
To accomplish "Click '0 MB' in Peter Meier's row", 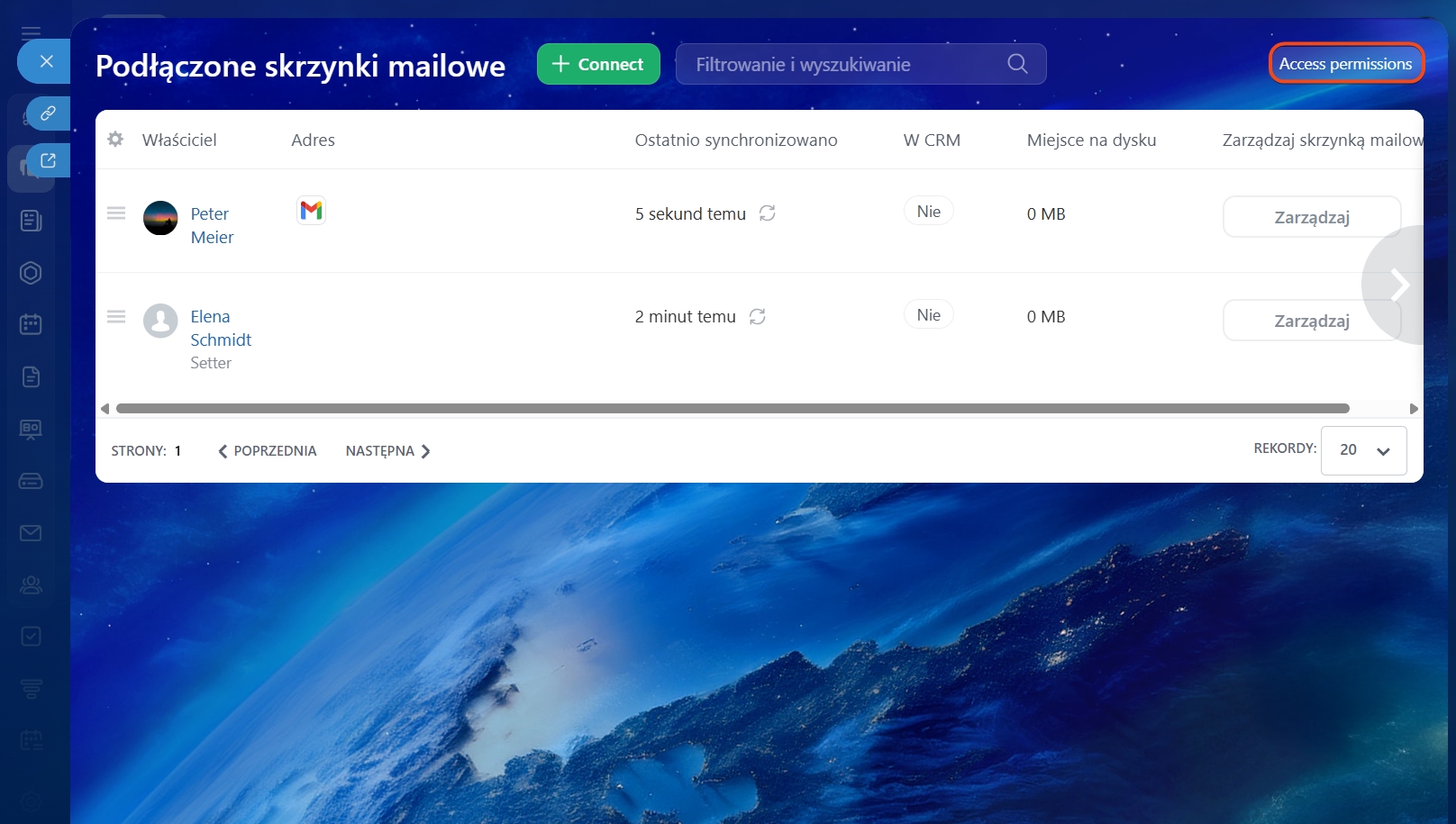I will tap(1046, 214).
